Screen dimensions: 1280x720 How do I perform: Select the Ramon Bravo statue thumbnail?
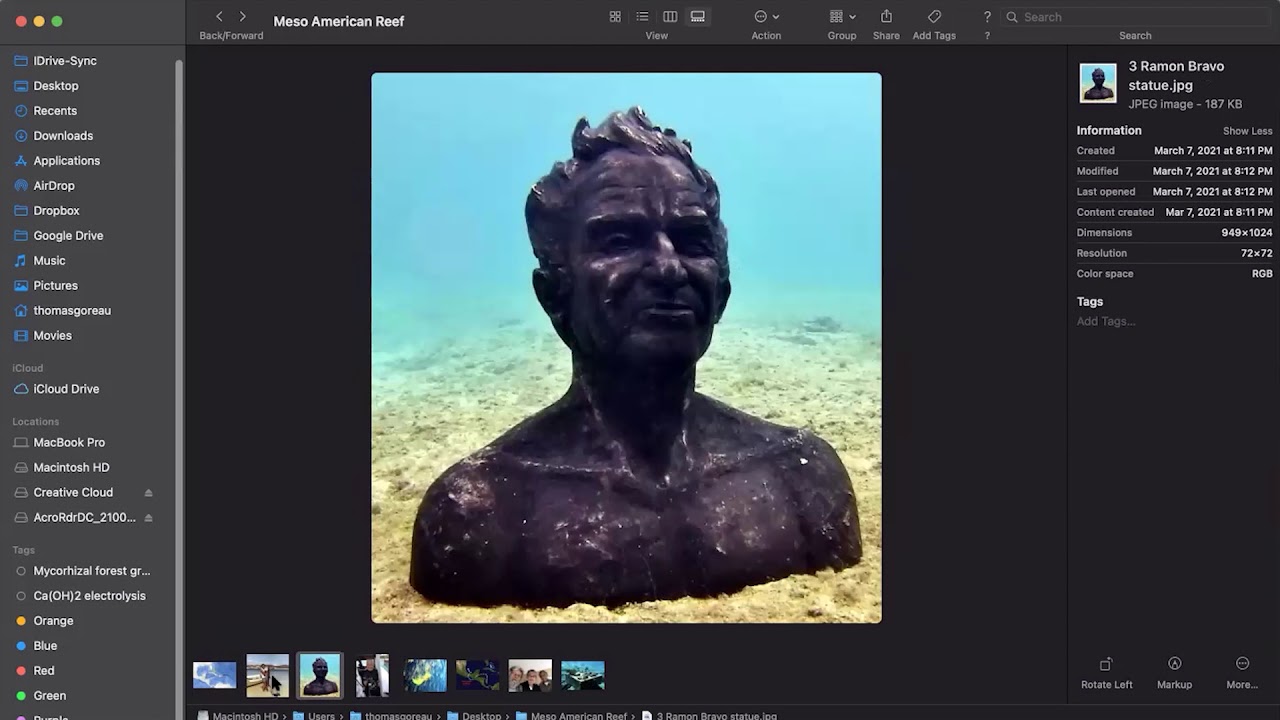(320, 676)
